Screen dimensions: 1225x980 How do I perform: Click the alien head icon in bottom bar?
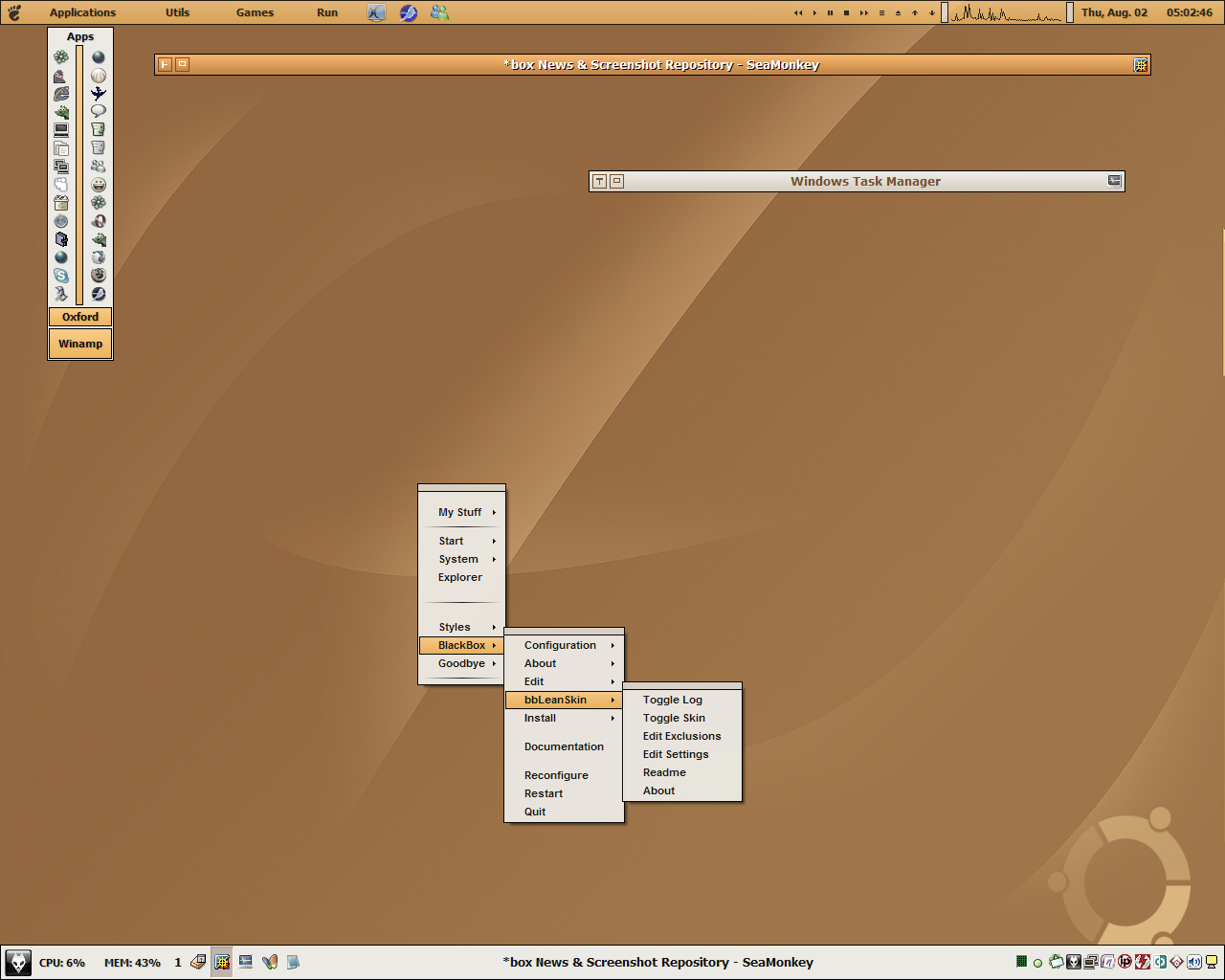tap(18, 963)
